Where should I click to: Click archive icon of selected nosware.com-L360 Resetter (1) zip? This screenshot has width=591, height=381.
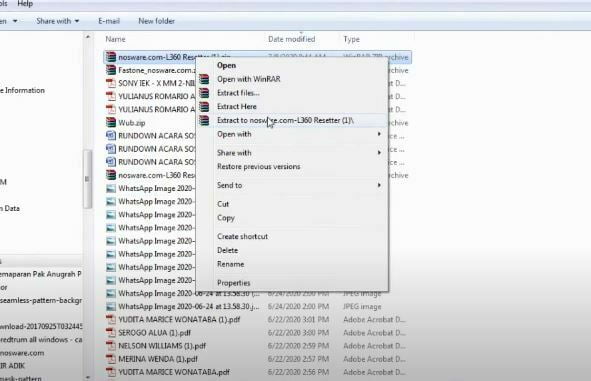pos(111,57)
